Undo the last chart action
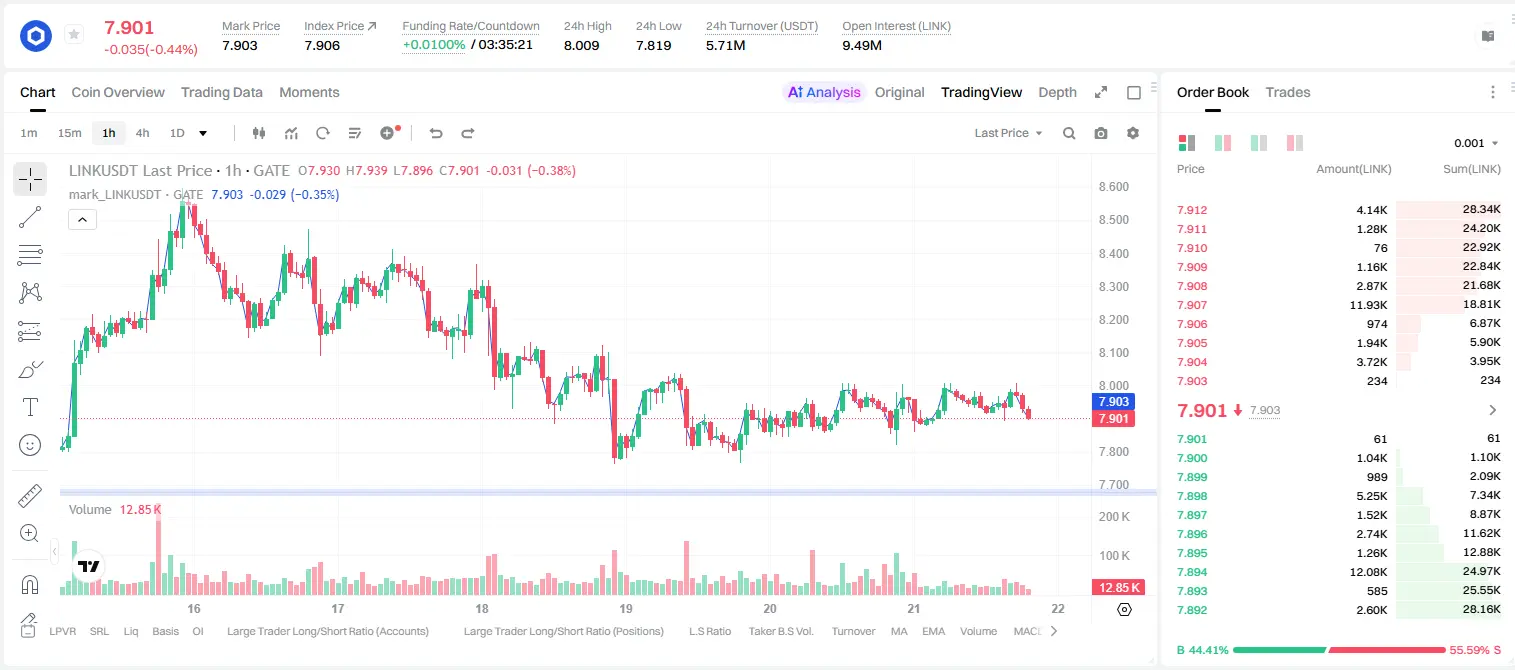 [436, 133]
